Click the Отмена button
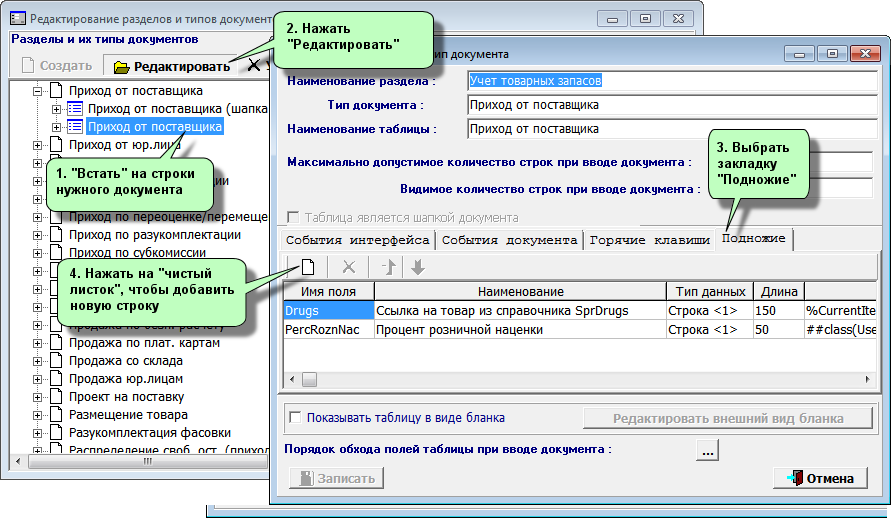Image resolution: width=891 pixels, height=518 pixels. coord(821,478)
